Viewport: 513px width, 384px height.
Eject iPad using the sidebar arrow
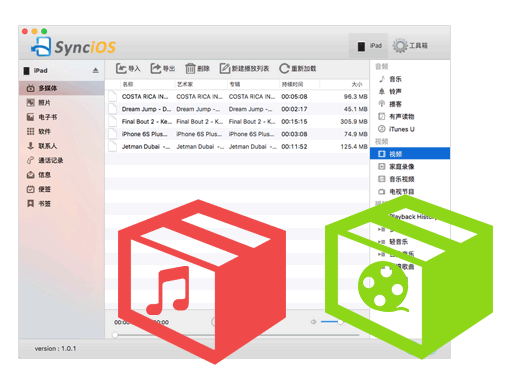(96, 70)
